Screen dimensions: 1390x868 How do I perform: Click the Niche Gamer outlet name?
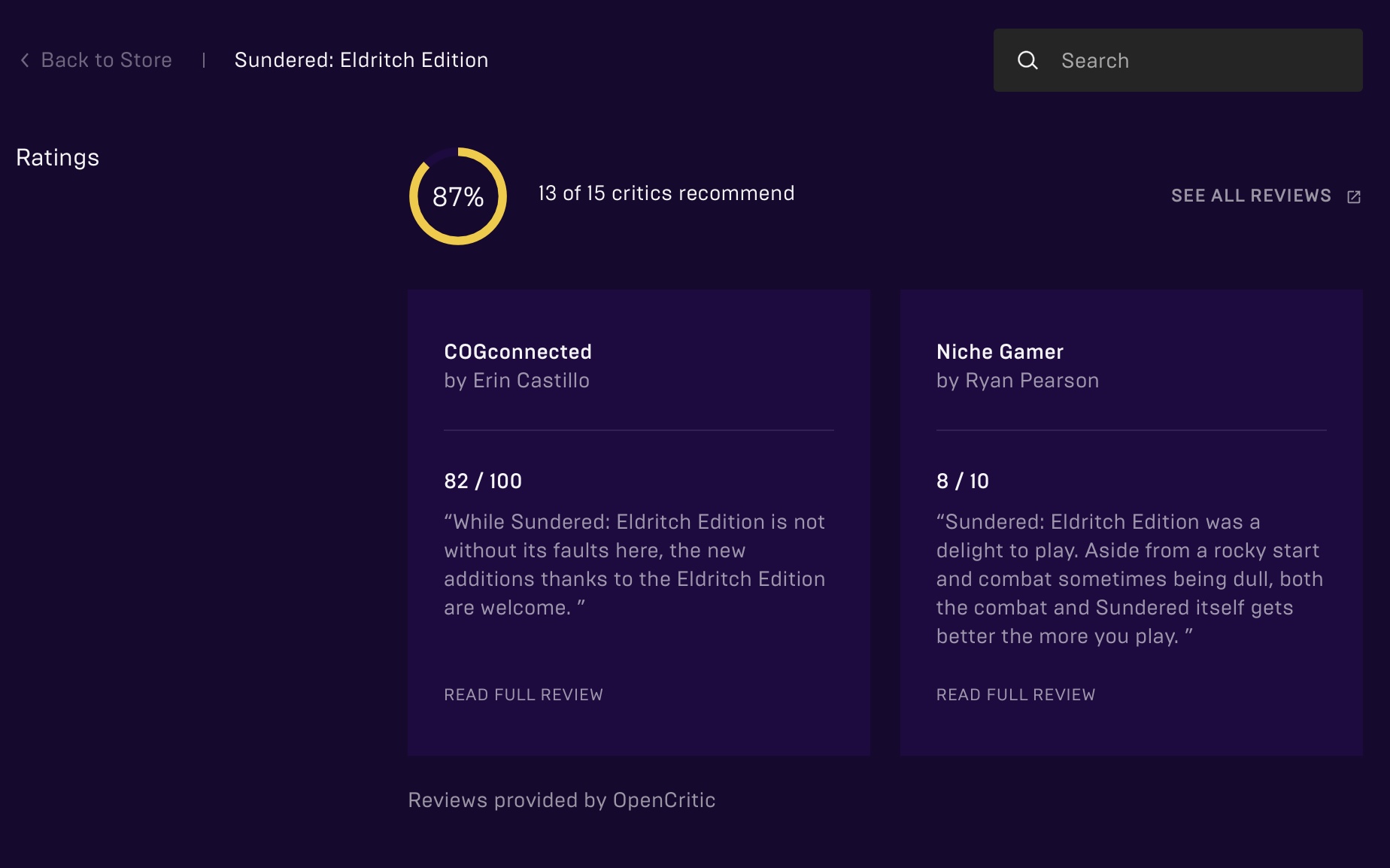pyautogui.click(x=1000, y=352)
